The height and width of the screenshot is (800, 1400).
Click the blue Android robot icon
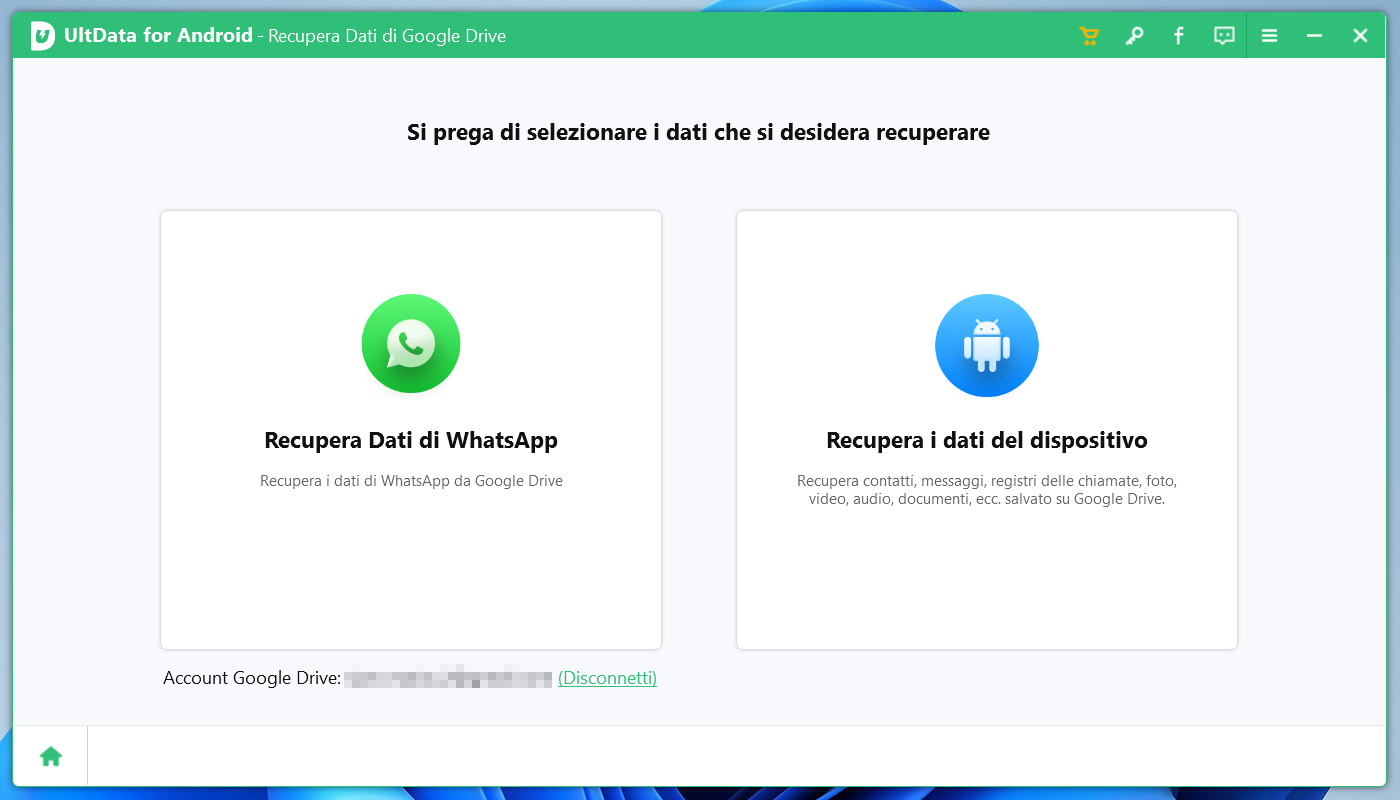[x=987, y=345]
